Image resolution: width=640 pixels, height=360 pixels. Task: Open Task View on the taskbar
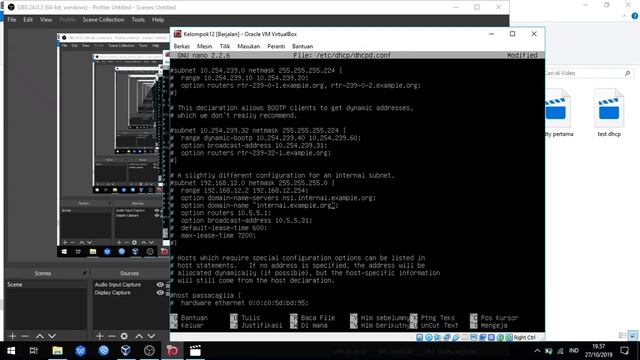(x=33, y=351)
